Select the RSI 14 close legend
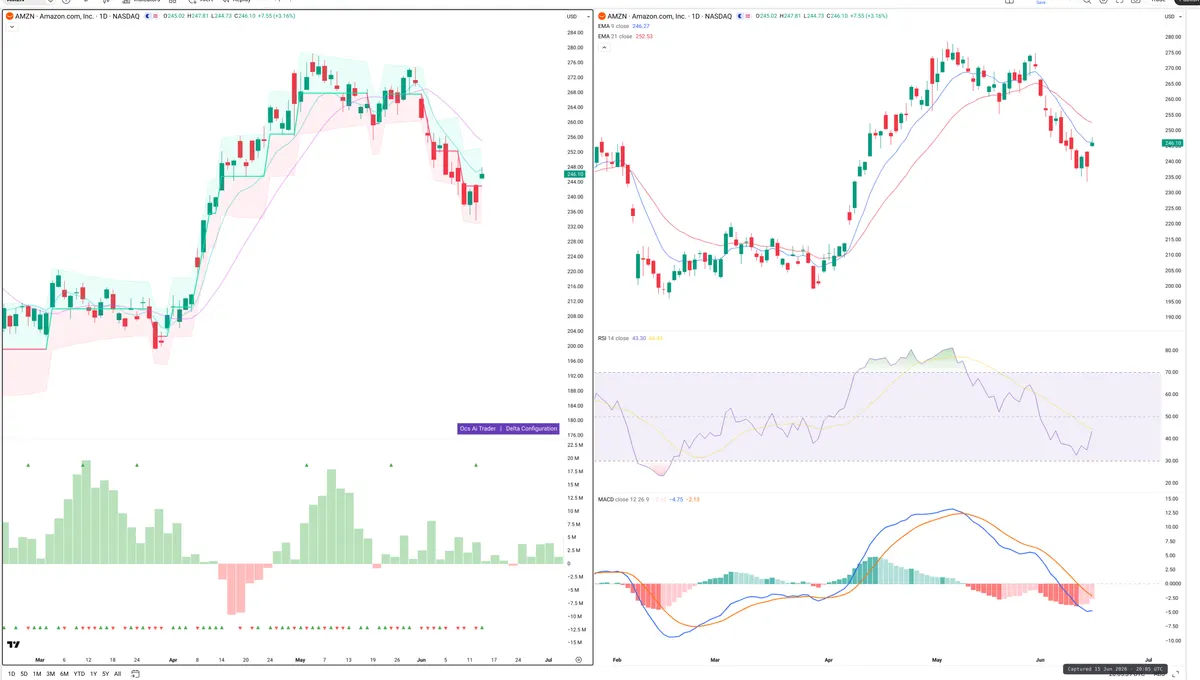The width and height of the screenshot is (1200, 680). pos(613,338)
